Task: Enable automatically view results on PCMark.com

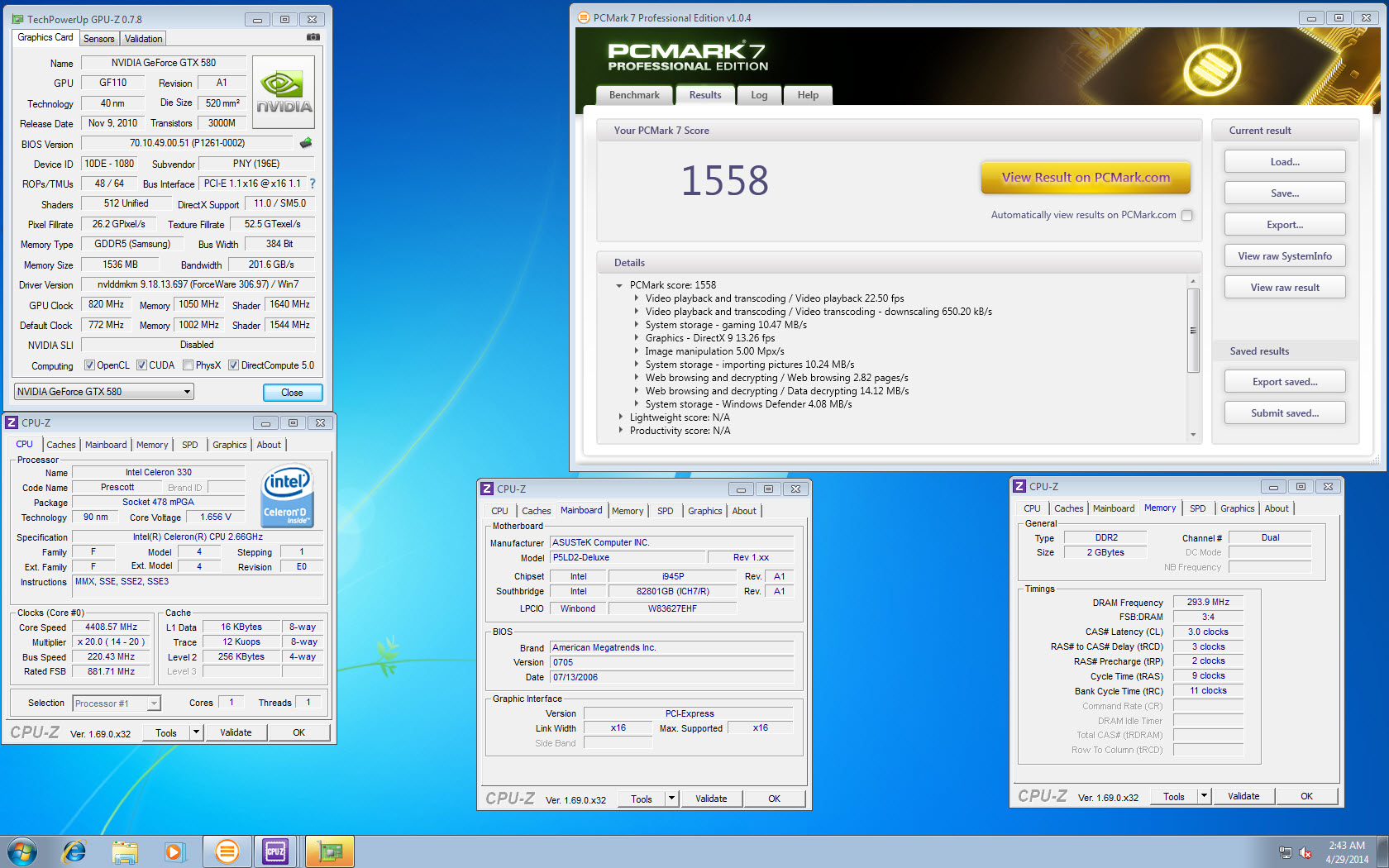Action: [1187, 215]
